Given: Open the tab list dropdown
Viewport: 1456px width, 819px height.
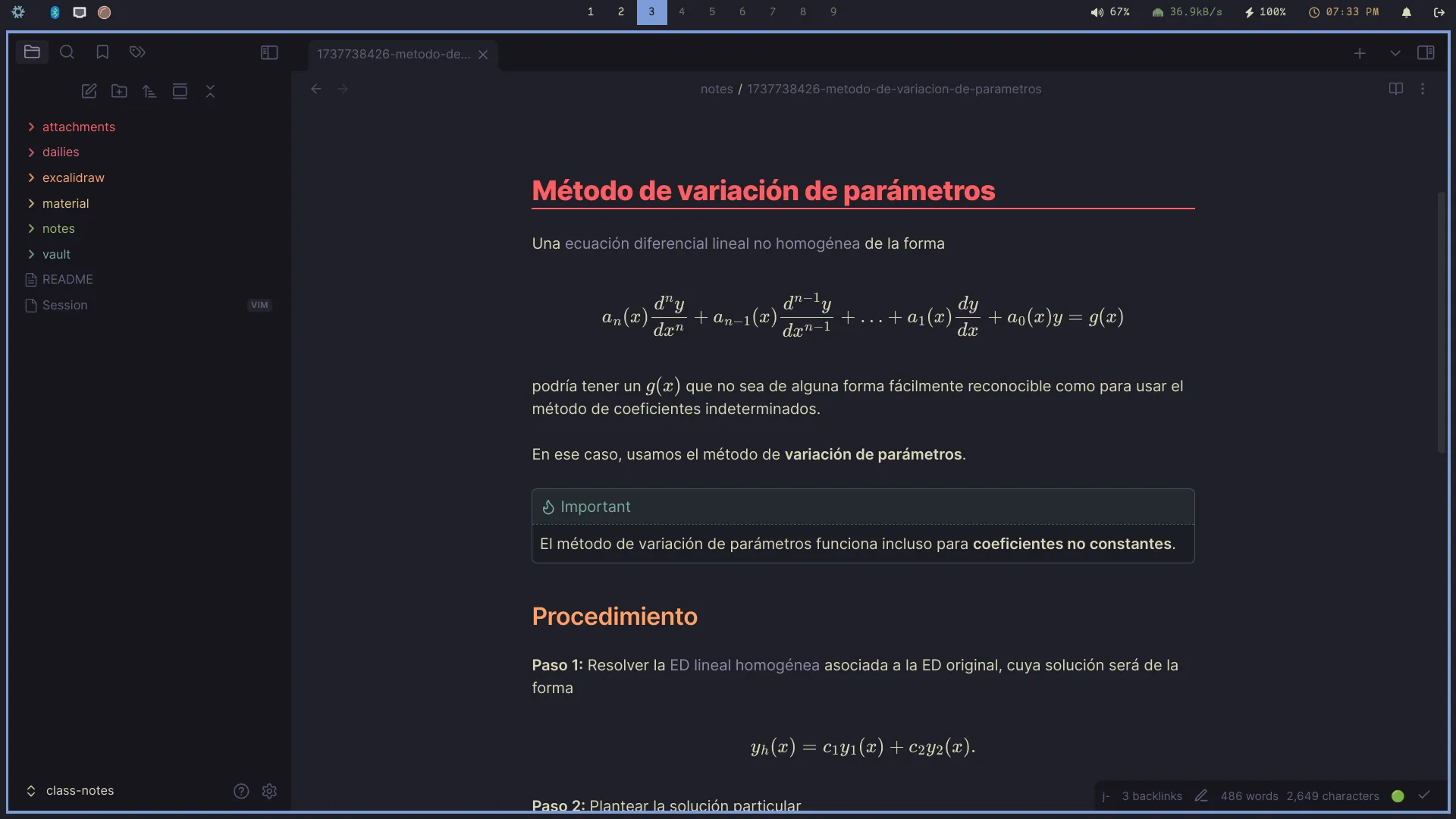Looking at the screenshot, I should click(x=1395, y=53).
